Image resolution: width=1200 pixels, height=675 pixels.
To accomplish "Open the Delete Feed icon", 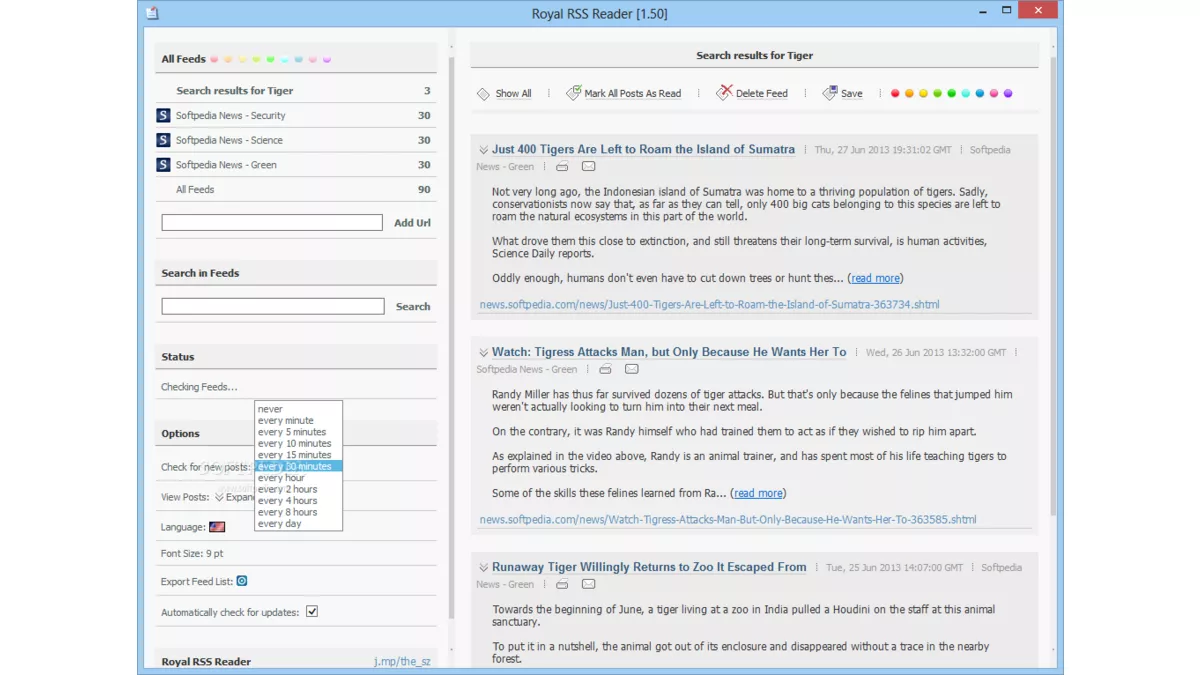I will tap(724, 91).
